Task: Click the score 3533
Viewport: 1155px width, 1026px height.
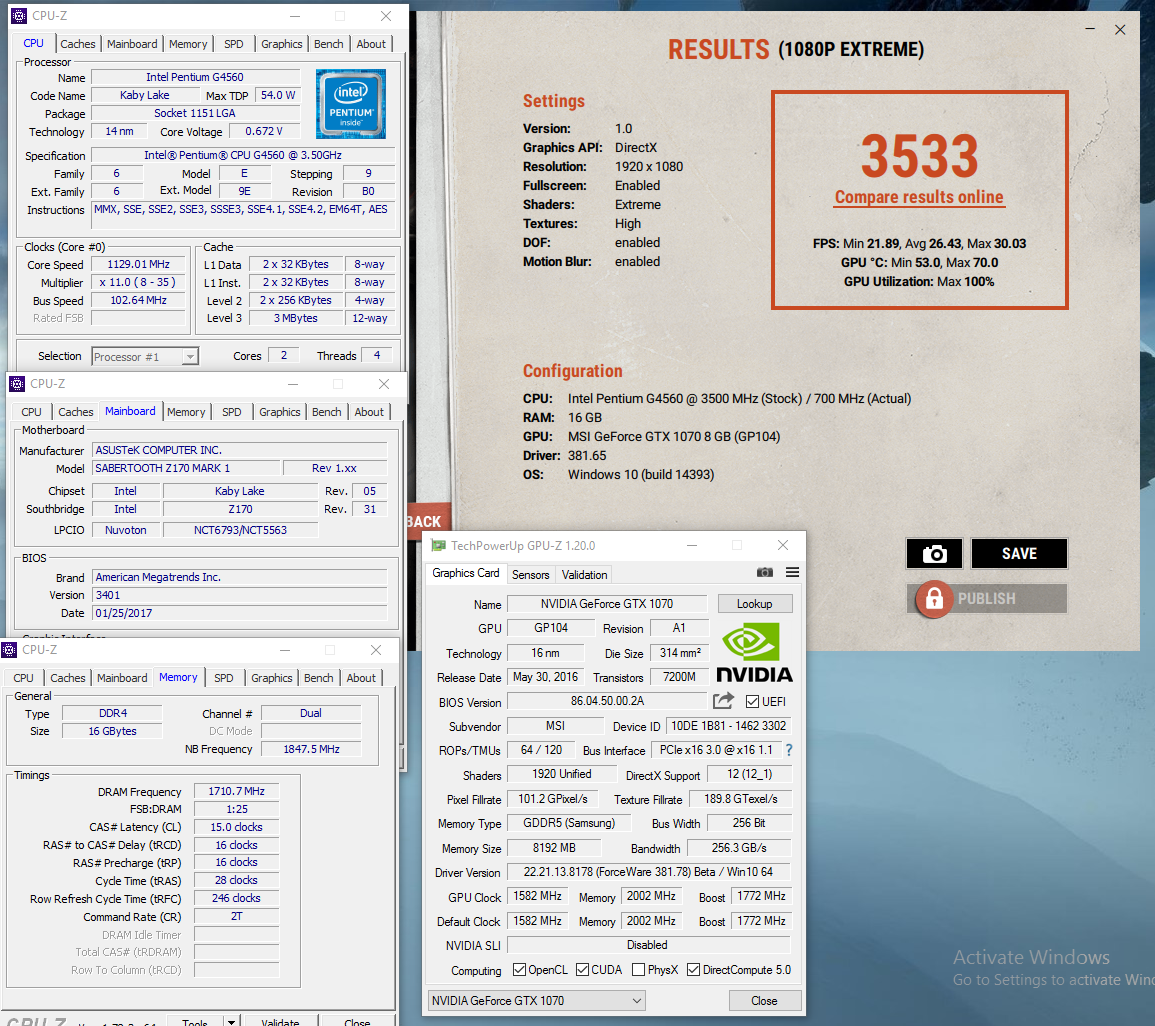Action: (919, 156)
